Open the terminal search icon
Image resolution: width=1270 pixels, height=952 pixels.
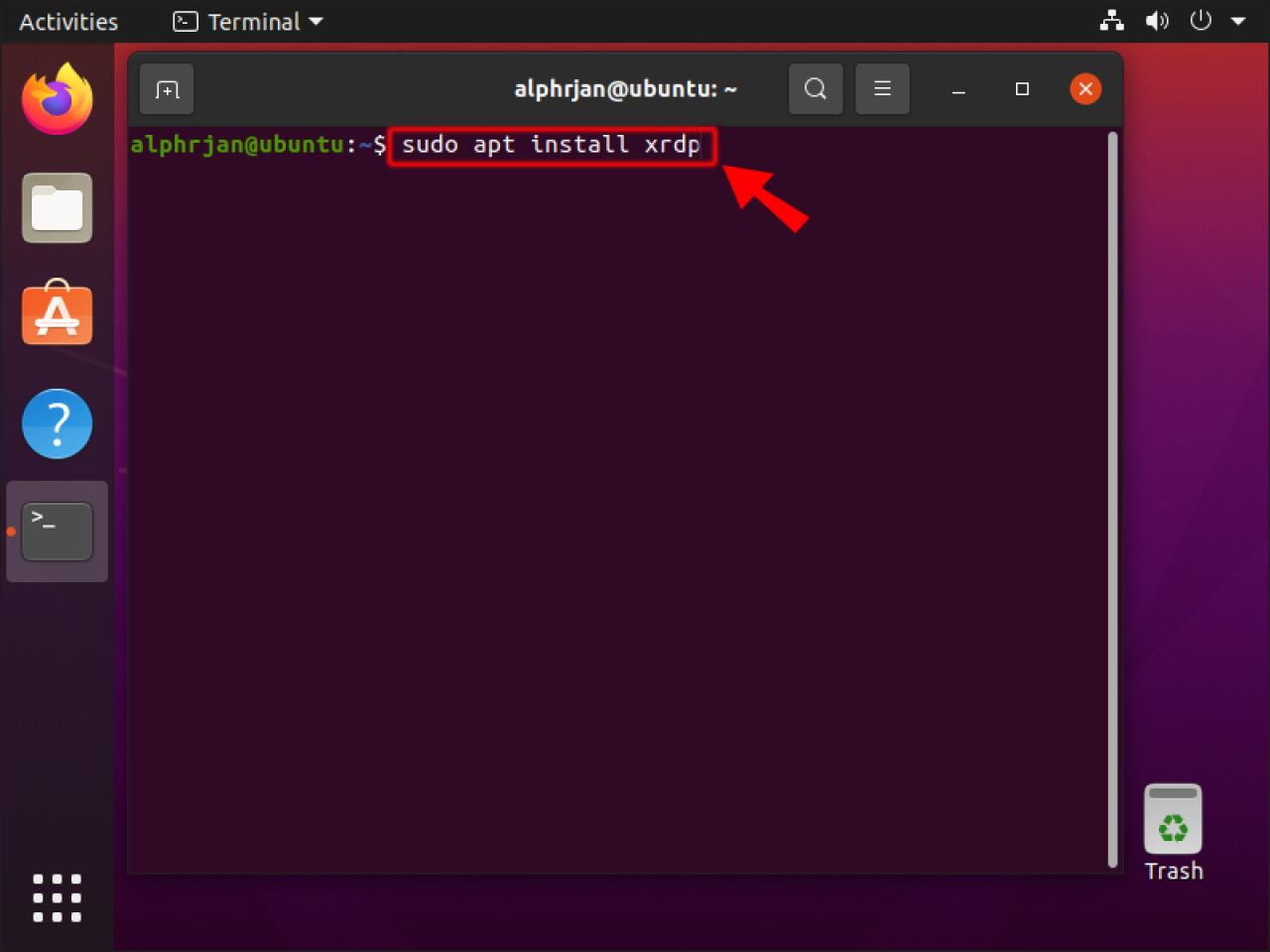click(815, 88)
